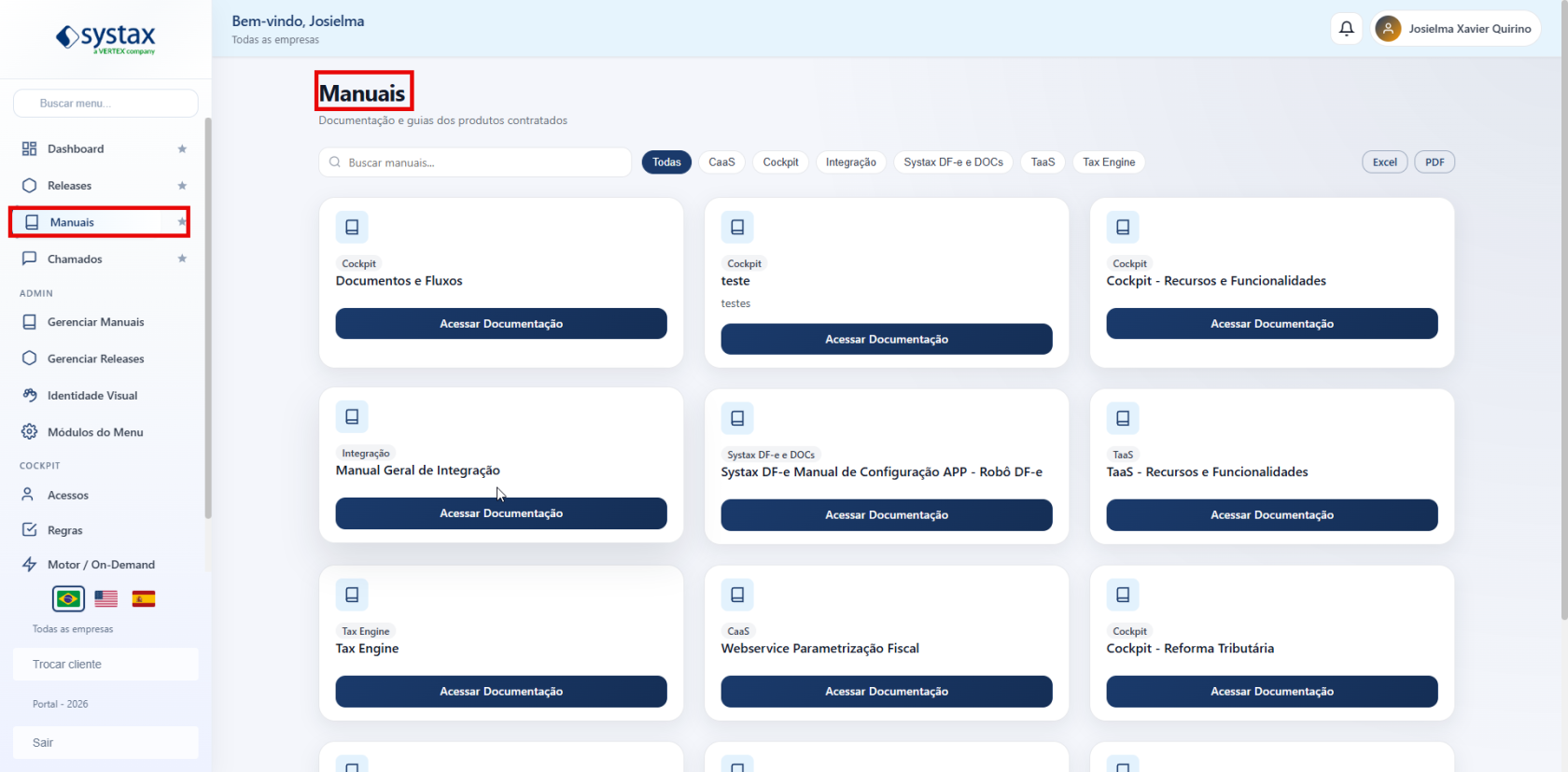
Task: Click book icon on Tax Engine card
Action: tap(352, 595)
